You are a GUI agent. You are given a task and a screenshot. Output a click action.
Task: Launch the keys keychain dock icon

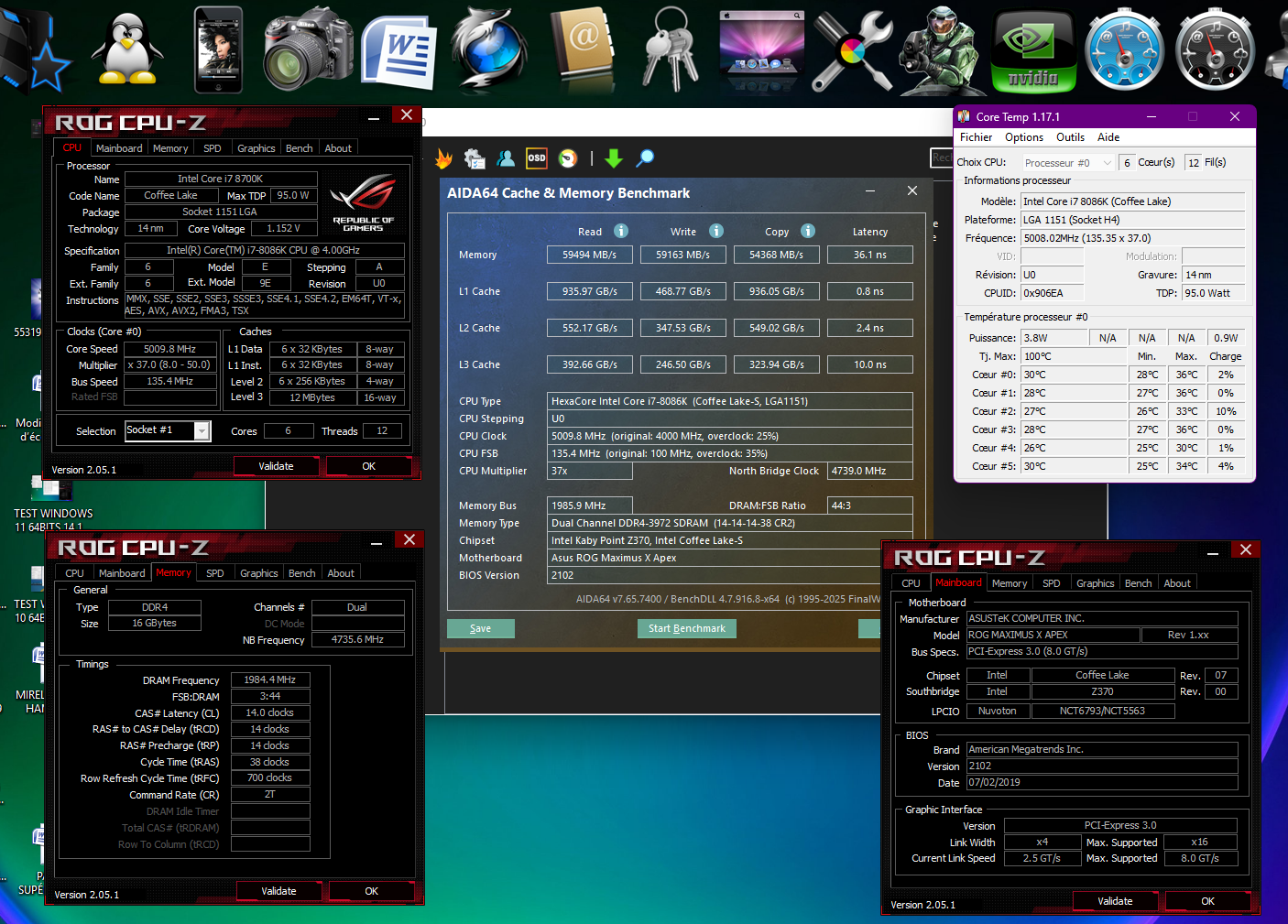tap(671, 50)
